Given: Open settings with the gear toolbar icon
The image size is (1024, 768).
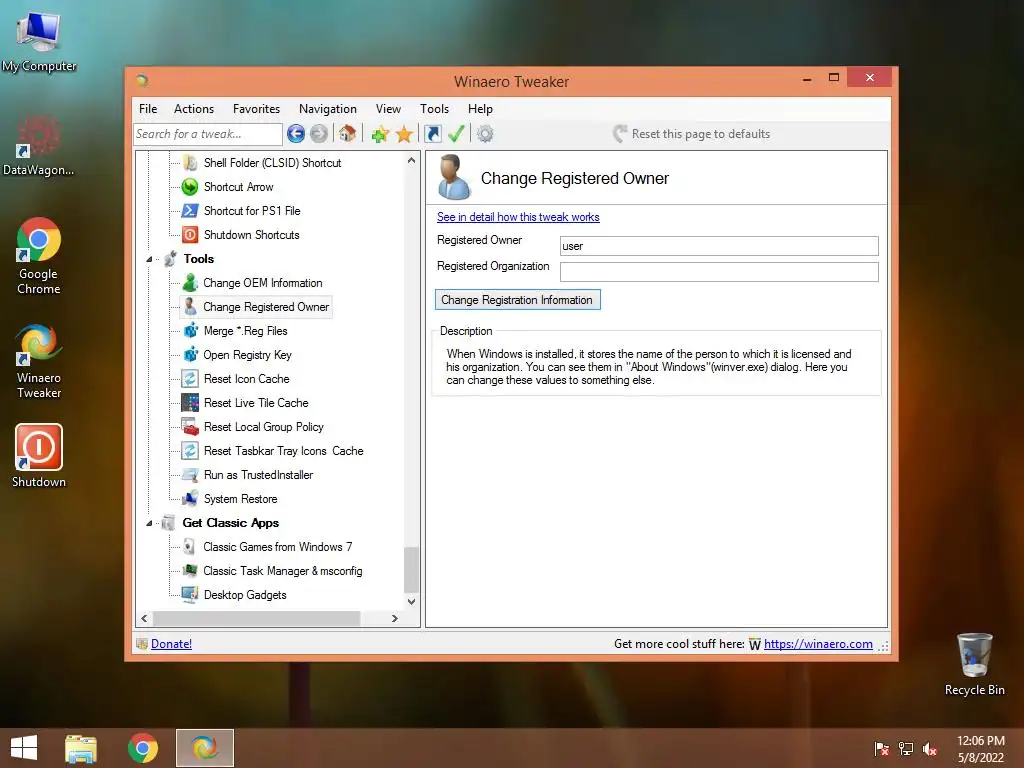Looking at the screenshot, I should point(485,134).
